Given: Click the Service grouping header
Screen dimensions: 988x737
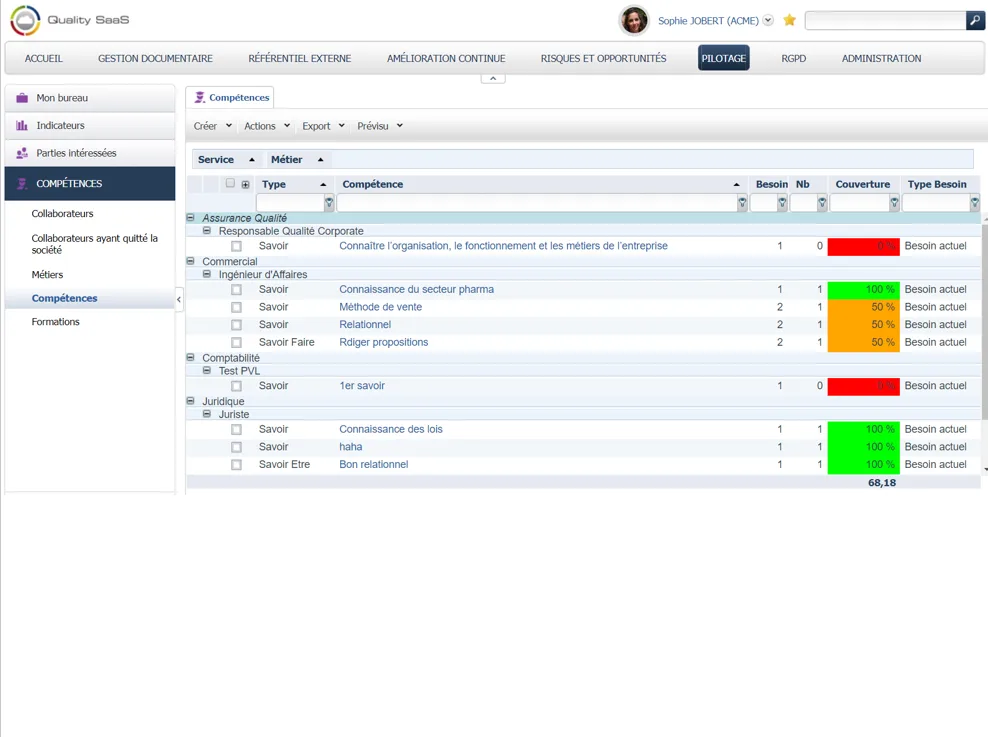Looking at the screenshot, I should pos(226,159).
